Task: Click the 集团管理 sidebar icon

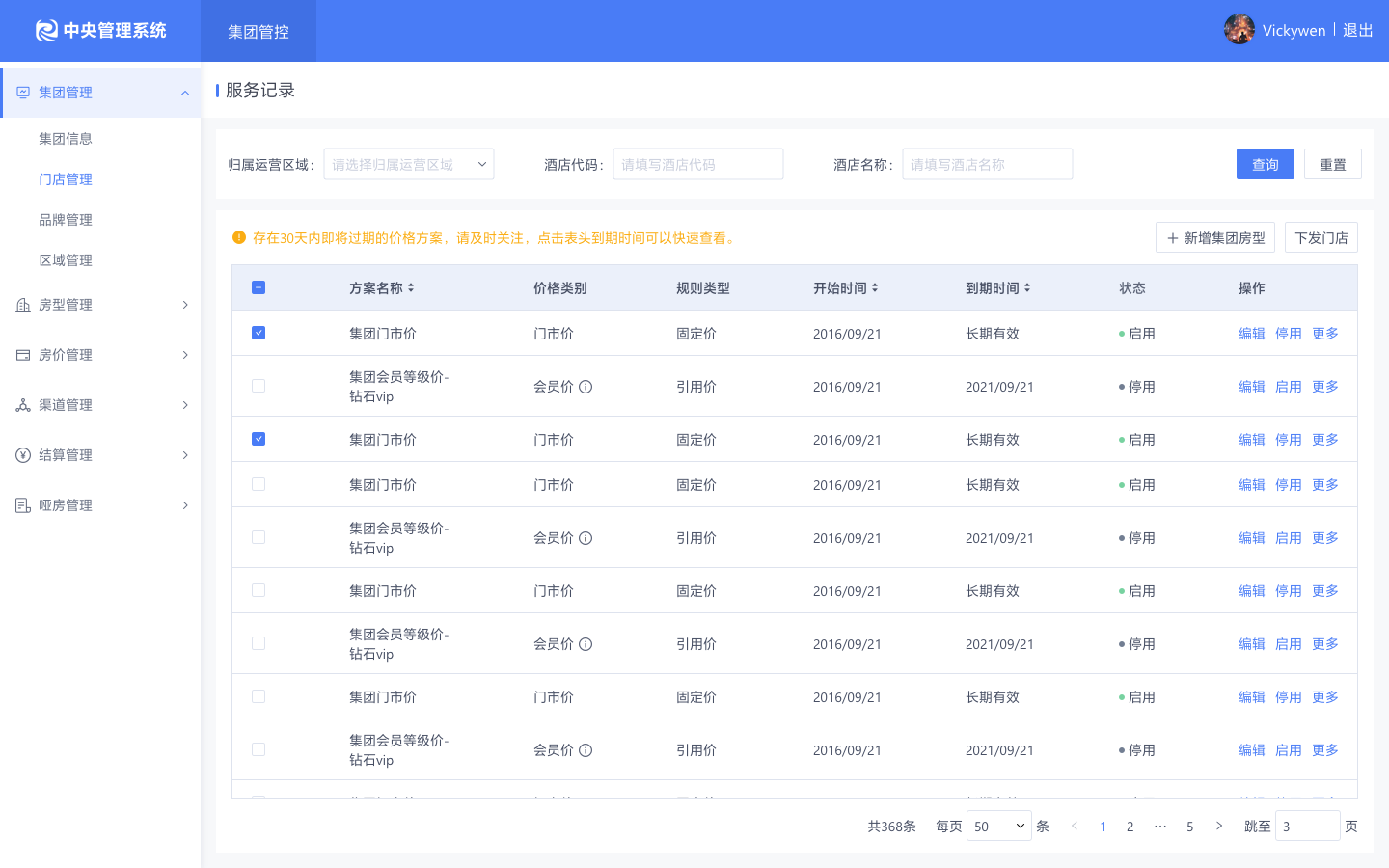Action: [x=23, y=93]
